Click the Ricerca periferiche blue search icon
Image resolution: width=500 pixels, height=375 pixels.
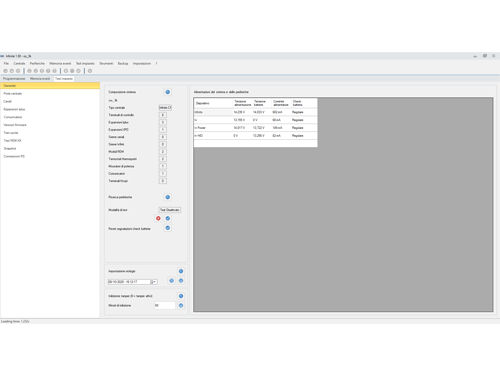(168, 197)
